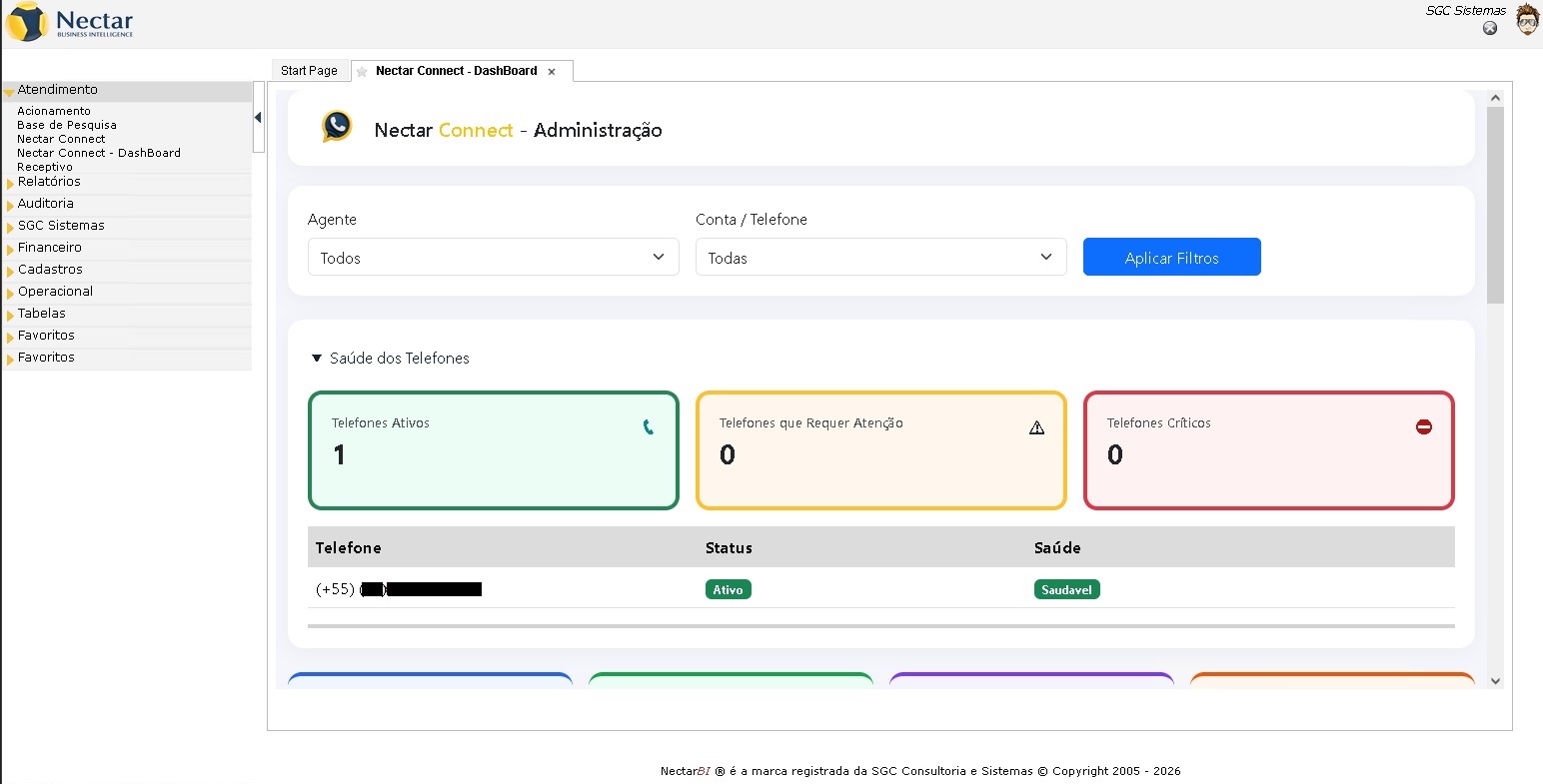Click the Nectar Business Intelligence logo
Viewport: 1543px width, 784px height.
pyautogui.click(x=70, y=23)
